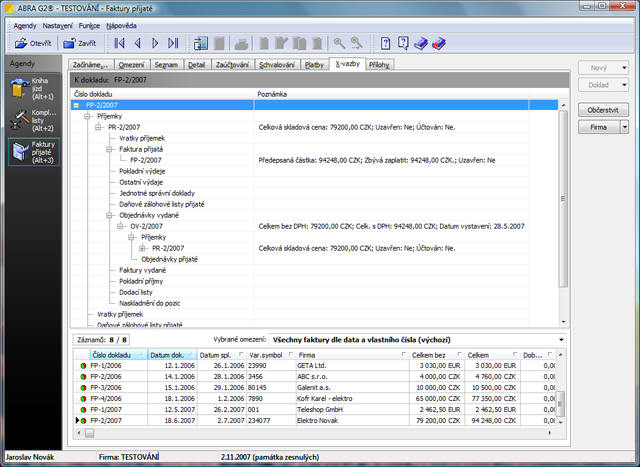The height and width of the screenshot is (467, 640).
Task: Click the find next magnifier icon
Action: (357, 43)
